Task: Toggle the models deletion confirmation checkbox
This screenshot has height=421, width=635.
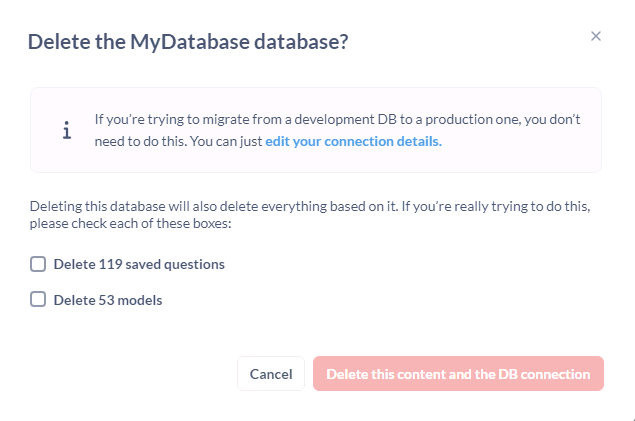Action: point(38,300)
